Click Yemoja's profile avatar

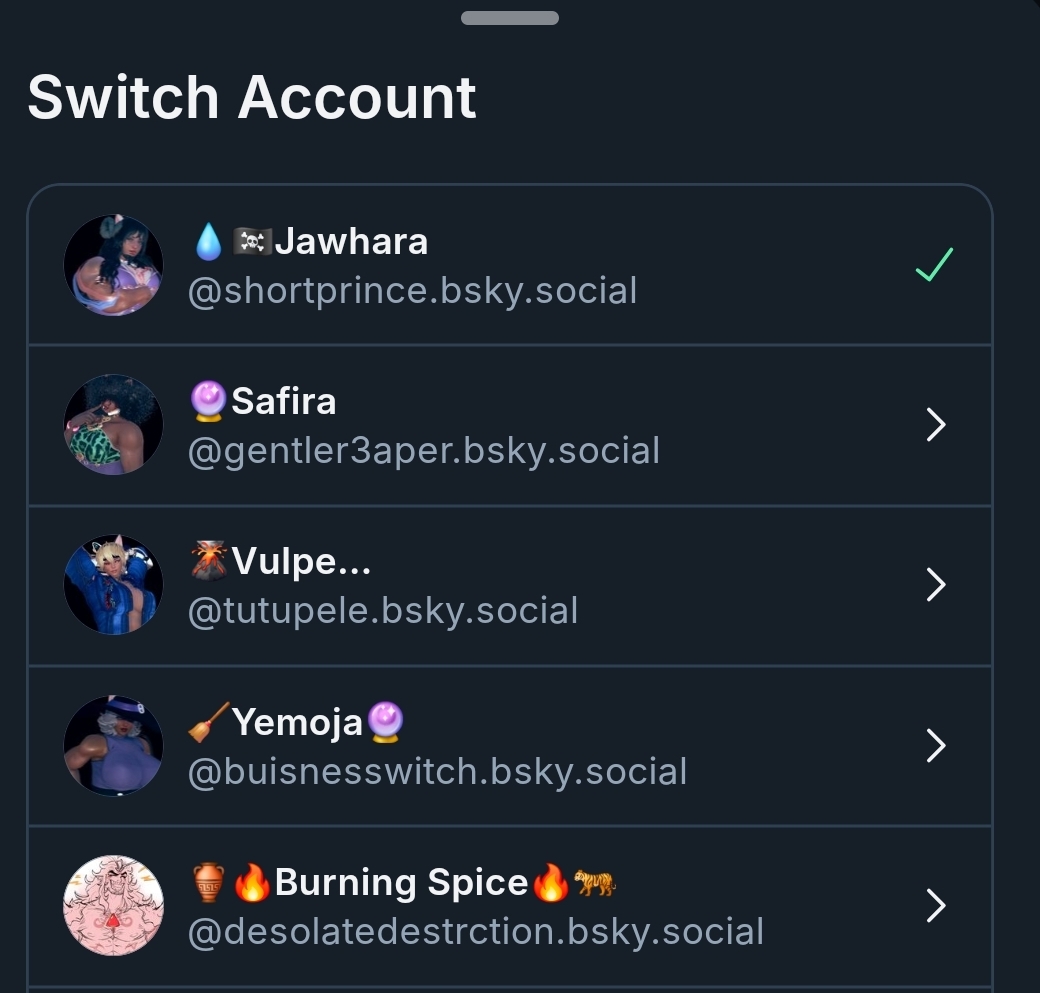click(113, 745)
